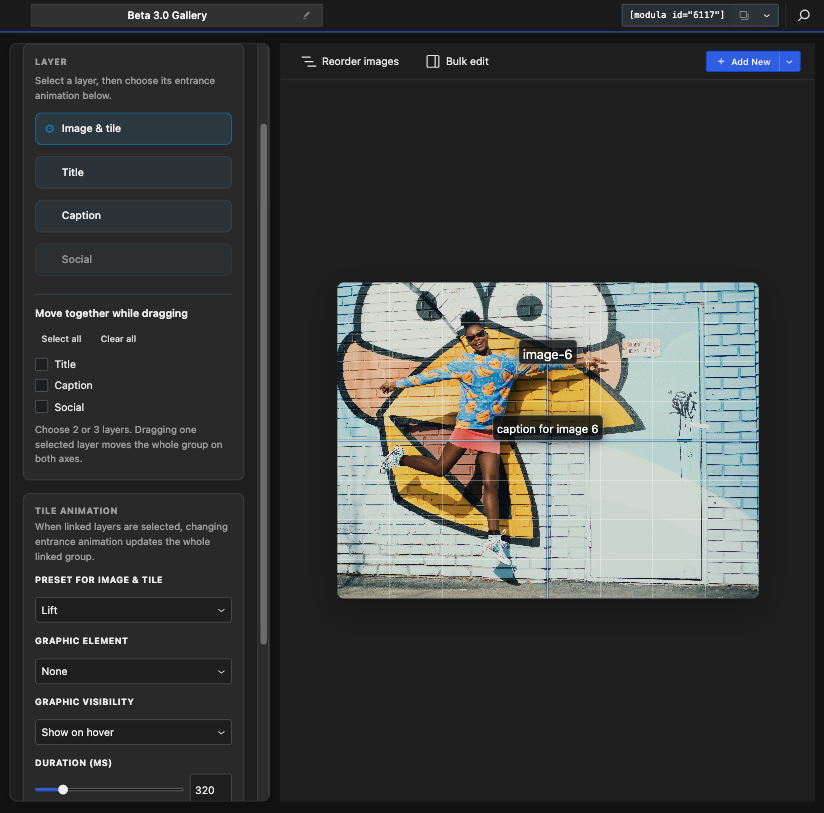Click the Beta 3.0 Gallery title field
The width and height of the screenshot is (824, 813).
pyautogui.click(x=177, y=15)
